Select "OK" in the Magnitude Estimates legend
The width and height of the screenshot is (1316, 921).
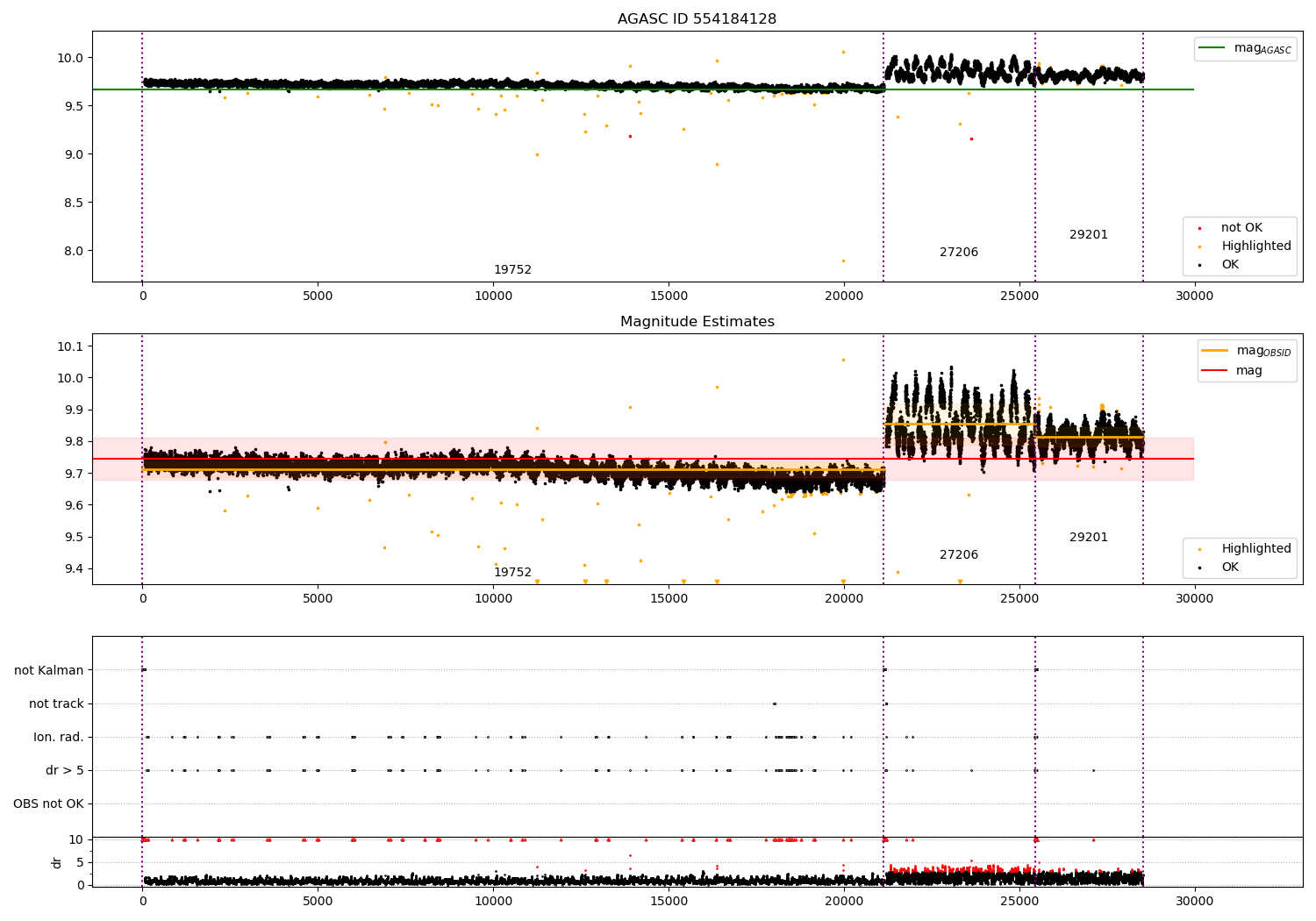(1230, 567)
